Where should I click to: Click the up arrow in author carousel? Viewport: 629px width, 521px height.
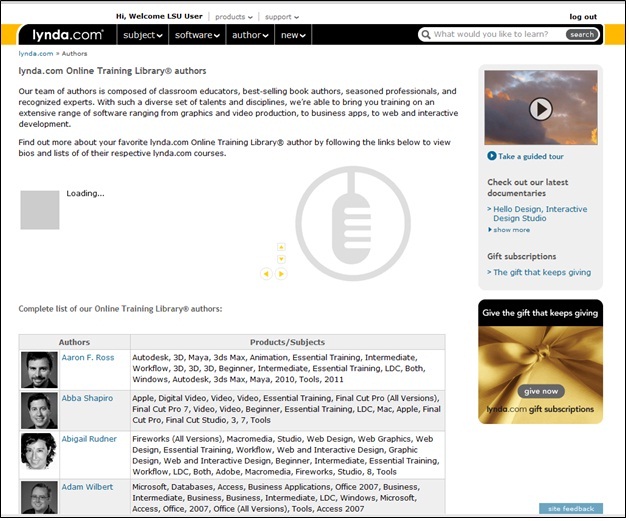281,247
